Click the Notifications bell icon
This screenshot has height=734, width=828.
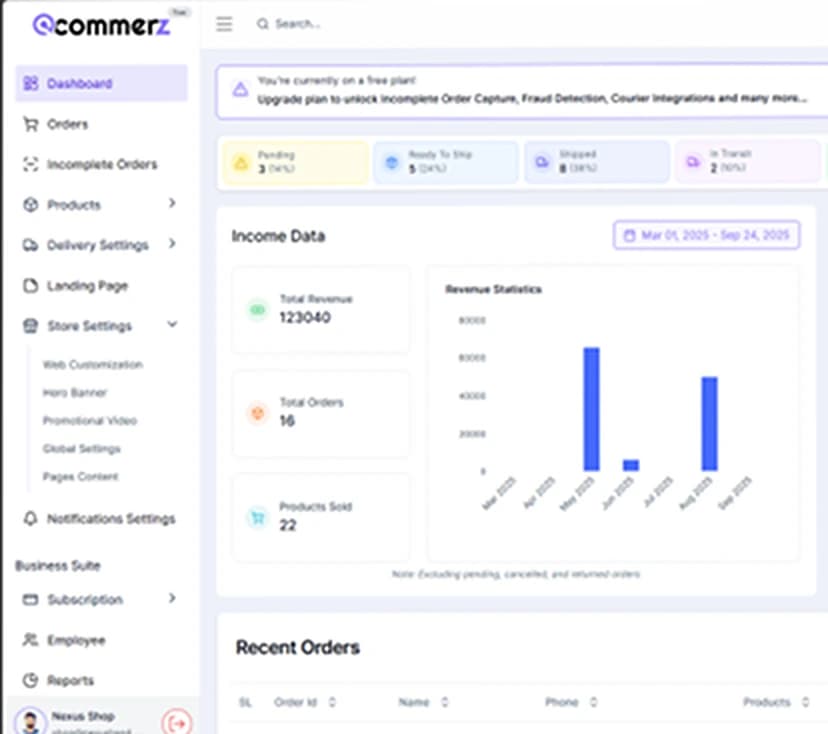[31, 519]
